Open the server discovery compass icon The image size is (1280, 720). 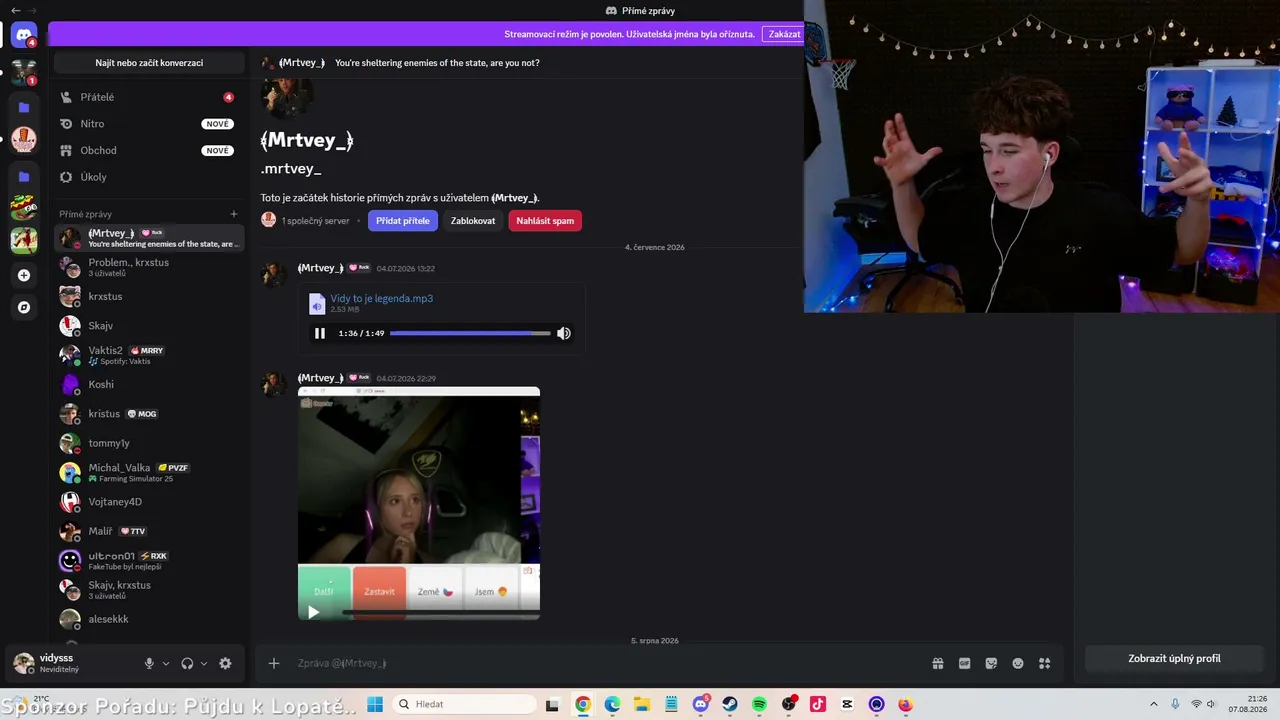click(x=24, y=307)
